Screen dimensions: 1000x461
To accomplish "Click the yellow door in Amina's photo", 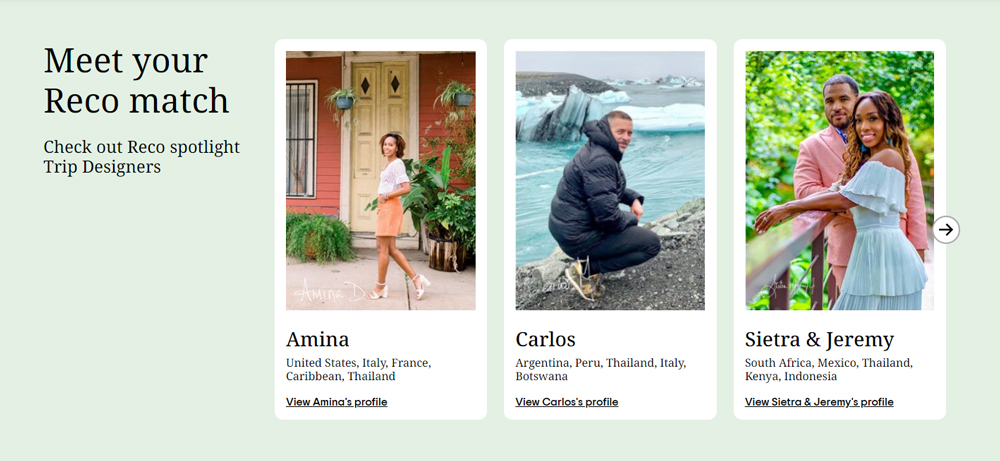I will point(381,147).
